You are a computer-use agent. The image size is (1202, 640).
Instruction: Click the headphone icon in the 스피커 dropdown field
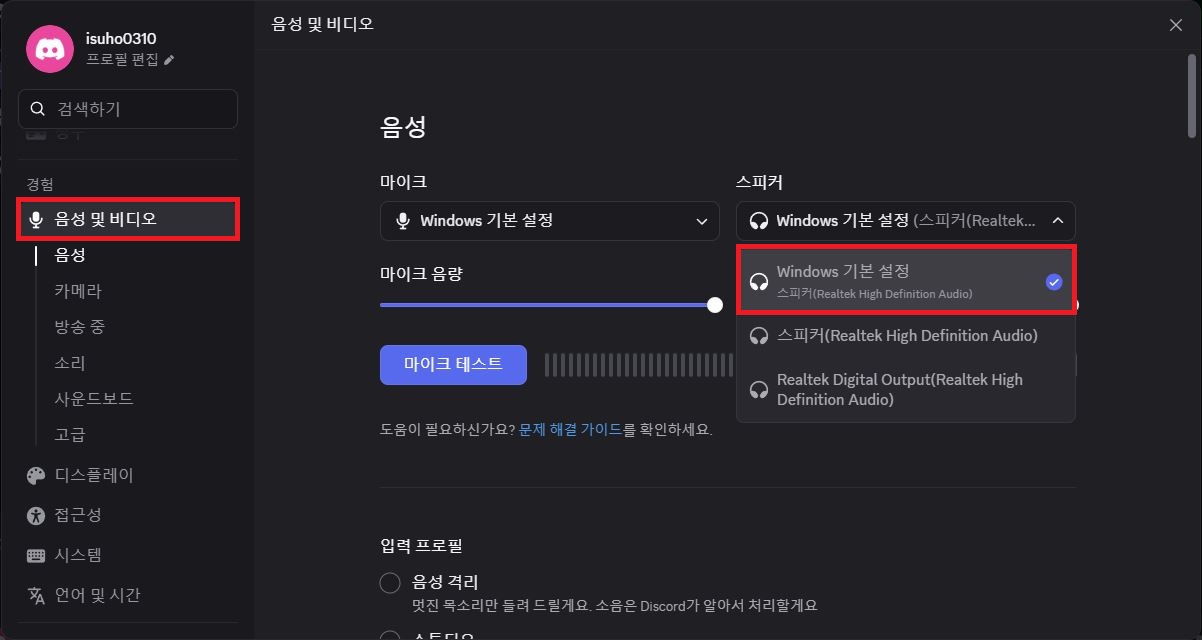(759, 220)
